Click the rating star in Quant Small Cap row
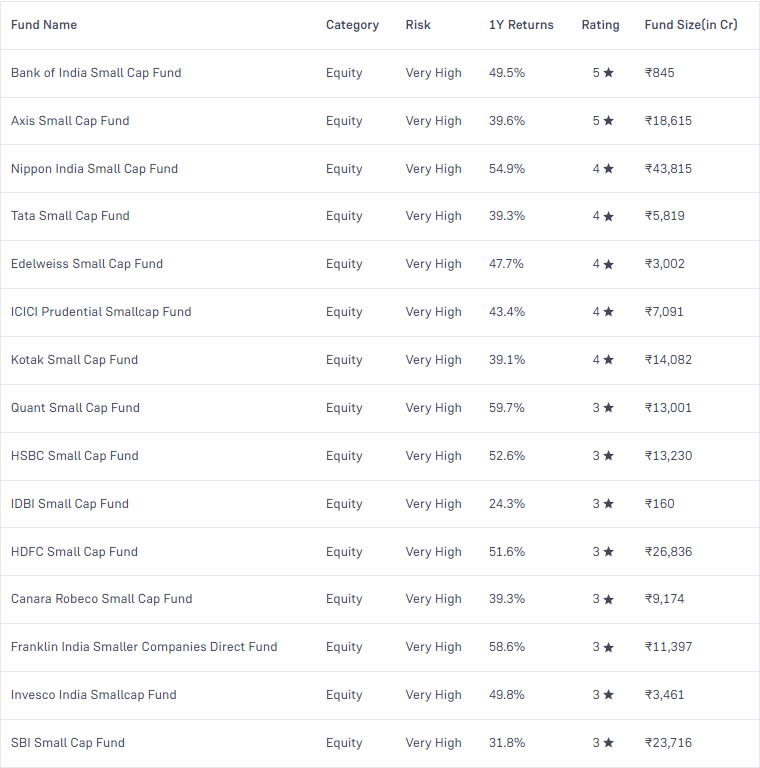The height and width of the screenshot is (768, 760). click(608, 408)
